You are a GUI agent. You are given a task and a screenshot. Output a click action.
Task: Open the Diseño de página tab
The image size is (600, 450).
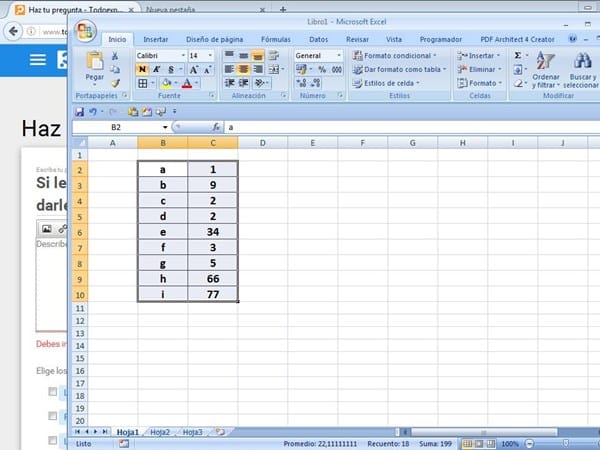[214, 39]
